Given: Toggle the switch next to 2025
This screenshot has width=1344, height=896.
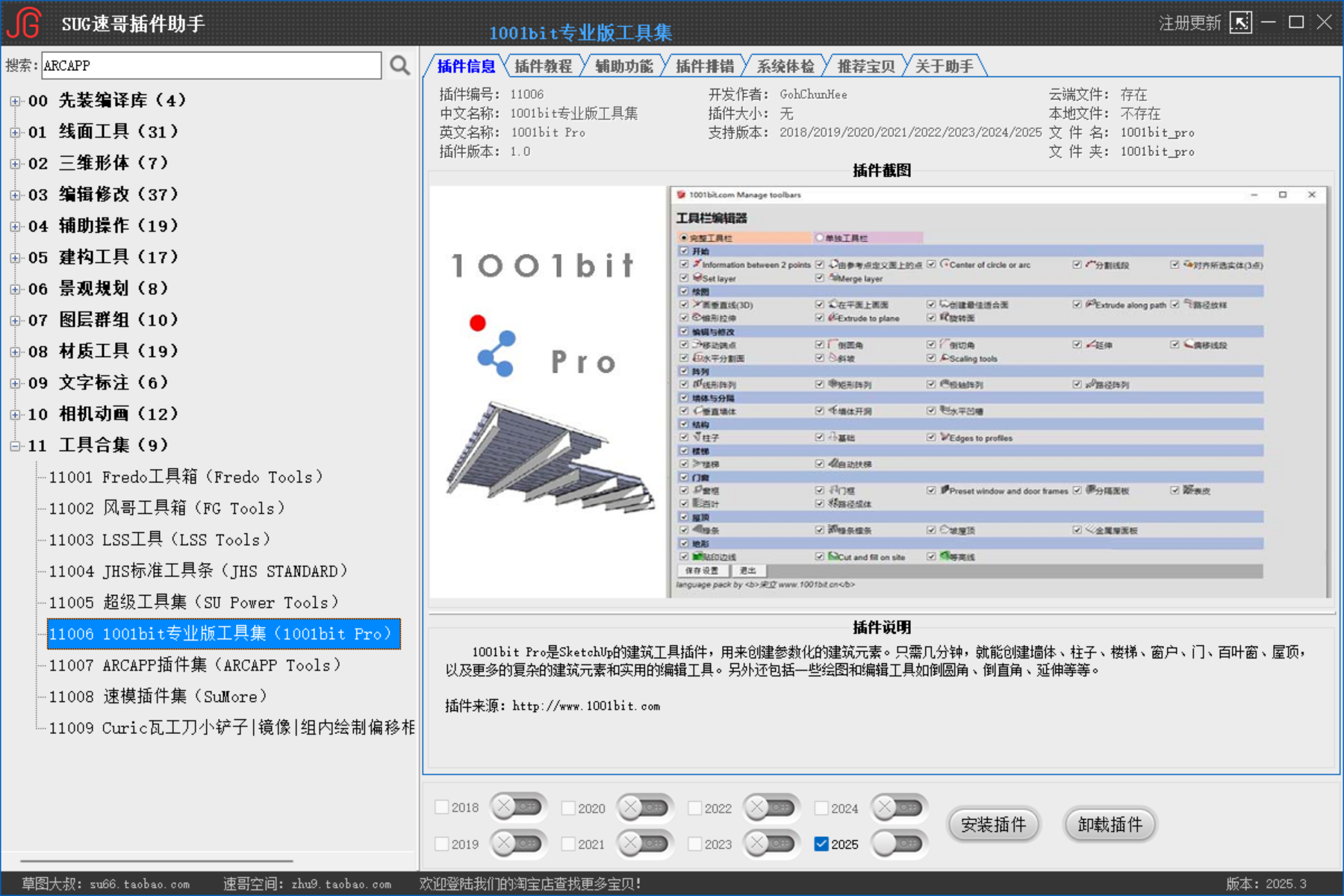Looking at the screenshot, I should click(x=899, y=844).
